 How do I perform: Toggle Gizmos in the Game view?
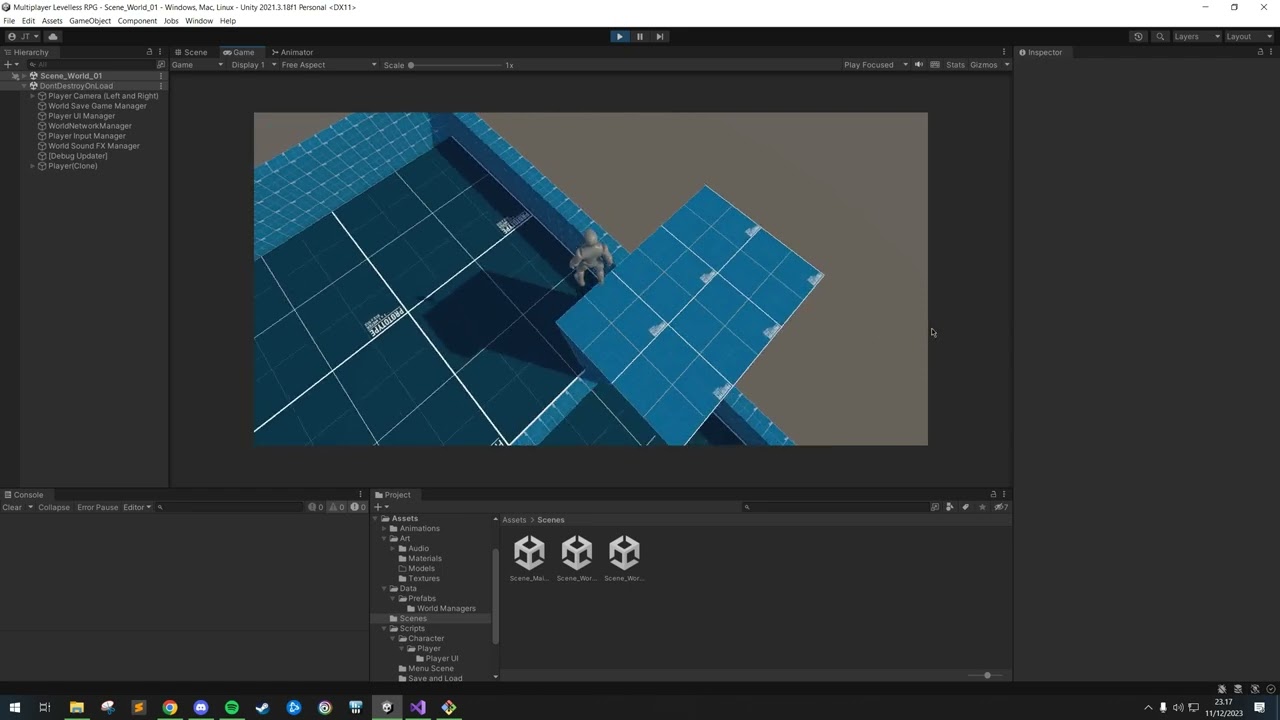click(984, 65)
